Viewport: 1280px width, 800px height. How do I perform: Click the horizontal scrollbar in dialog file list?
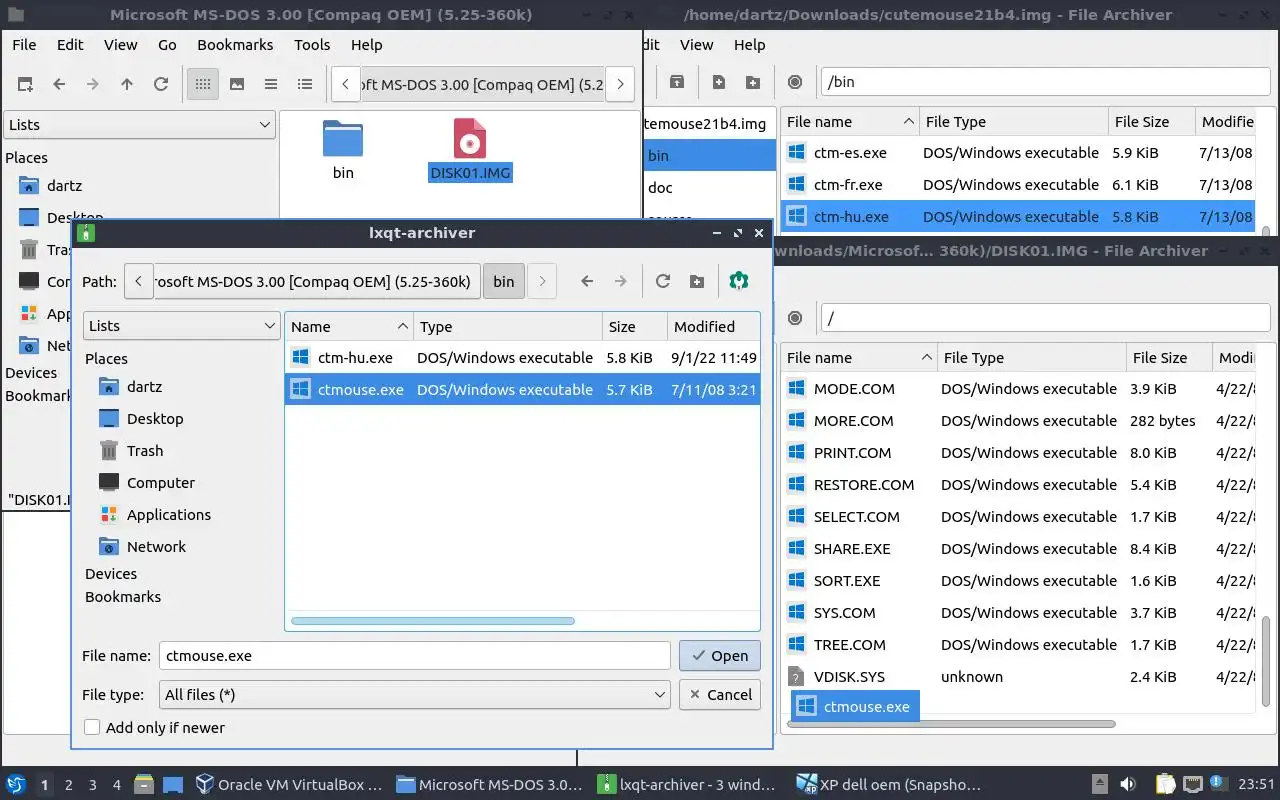pos(433,621)
